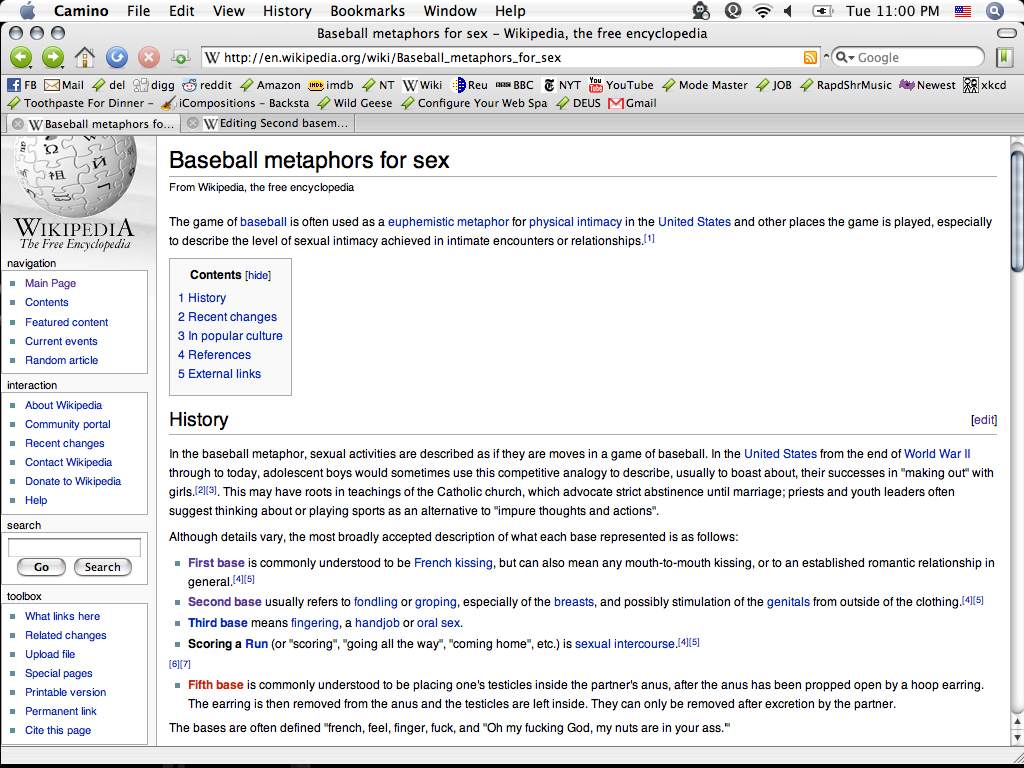Open the iCompositions bookmark
1024x768 pixels.
[235, 103]
